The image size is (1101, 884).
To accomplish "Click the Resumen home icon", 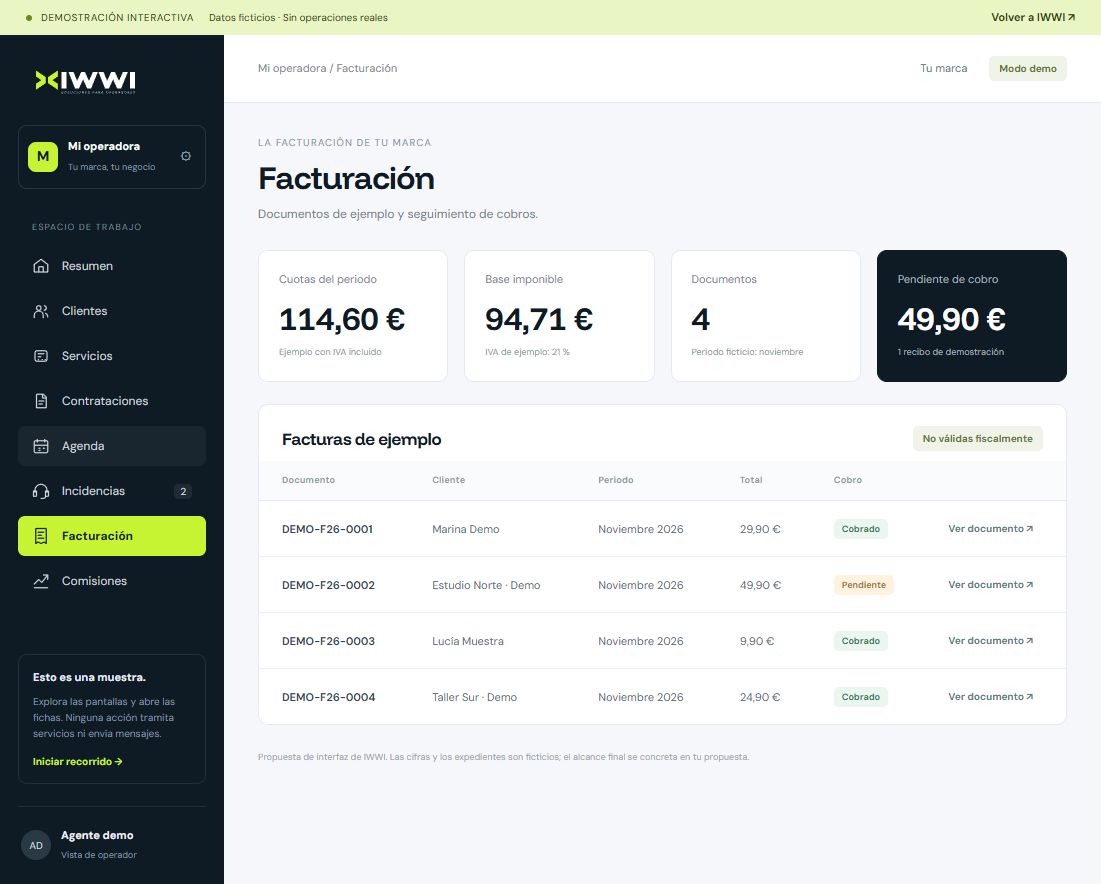I will (x=41, y=266).
